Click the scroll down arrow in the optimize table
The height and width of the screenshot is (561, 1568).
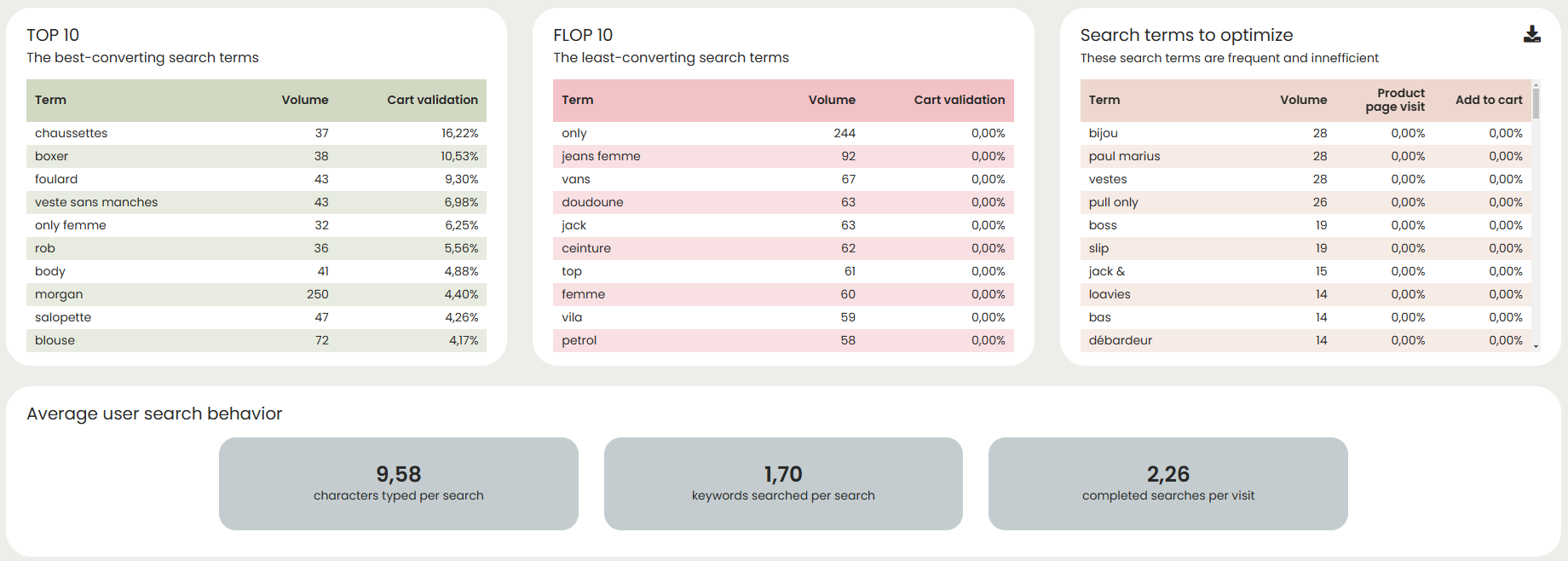click(x=1536, y=346)
